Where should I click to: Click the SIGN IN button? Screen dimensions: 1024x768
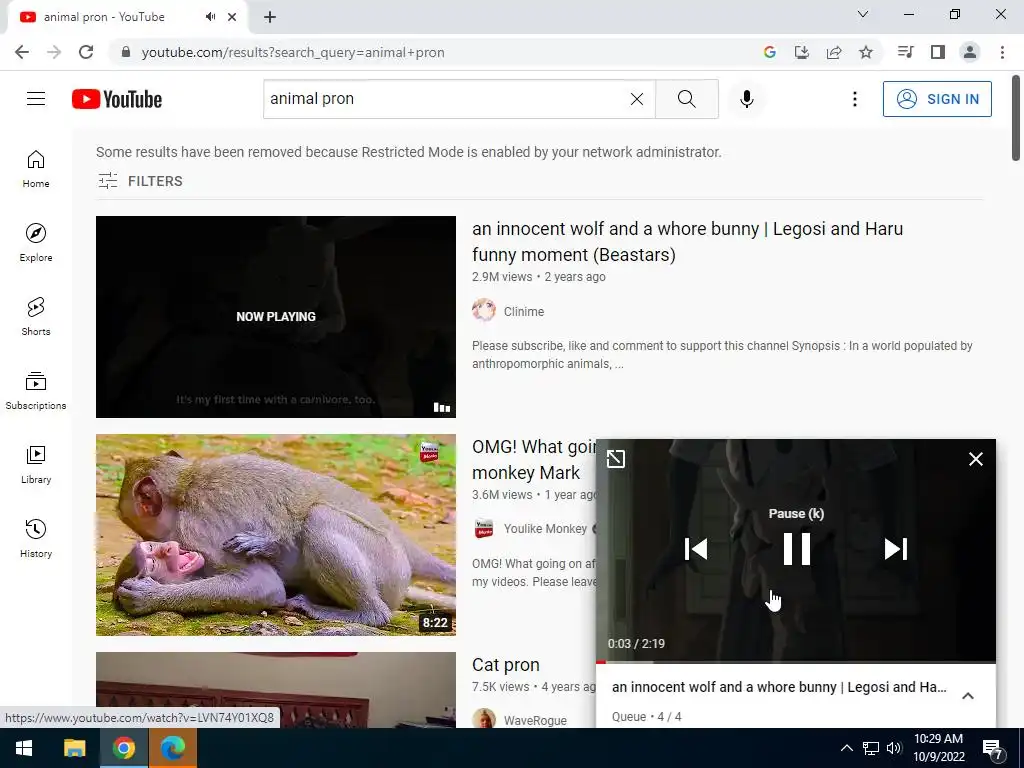[x=937, y=99]
